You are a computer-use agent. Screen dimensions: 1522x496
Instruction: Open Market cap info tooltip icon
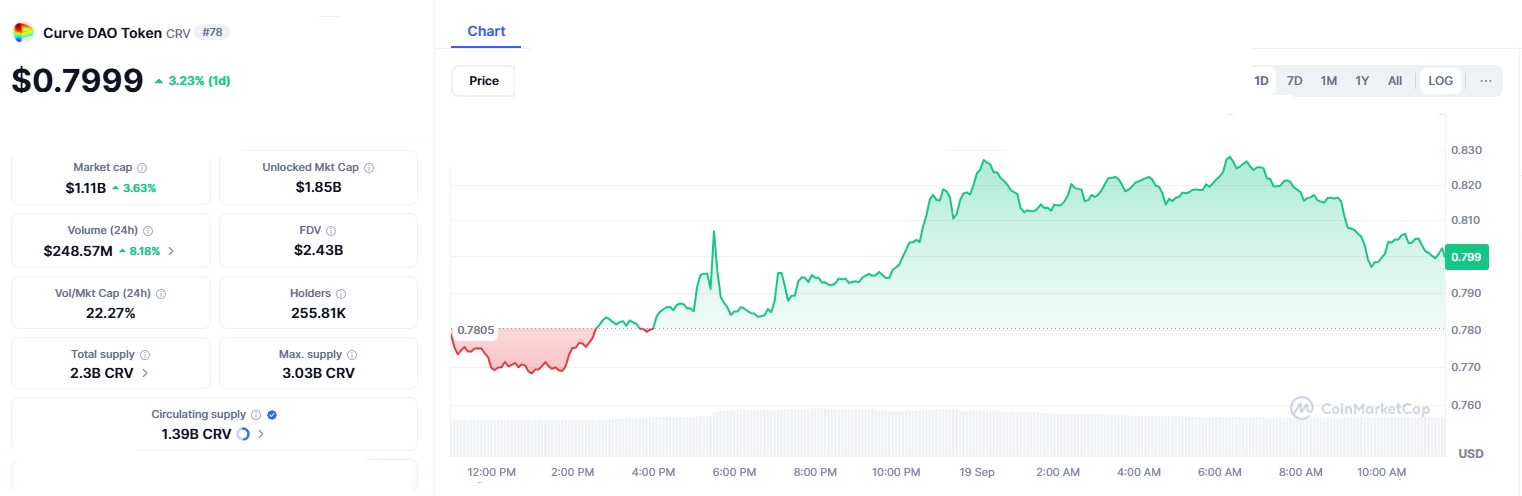[142, 168]
